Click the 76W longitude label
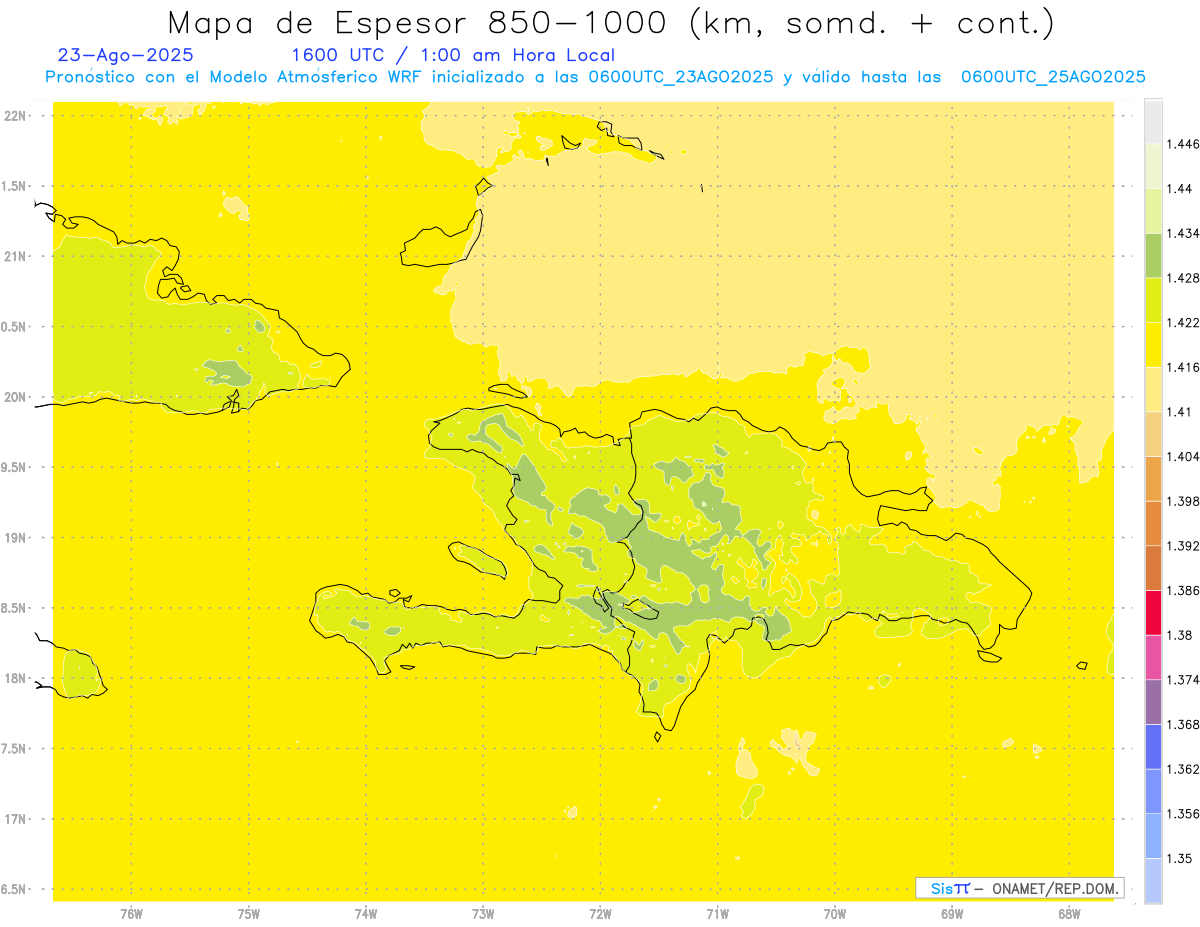1200x927 pixels. click(x=131, y=913)
